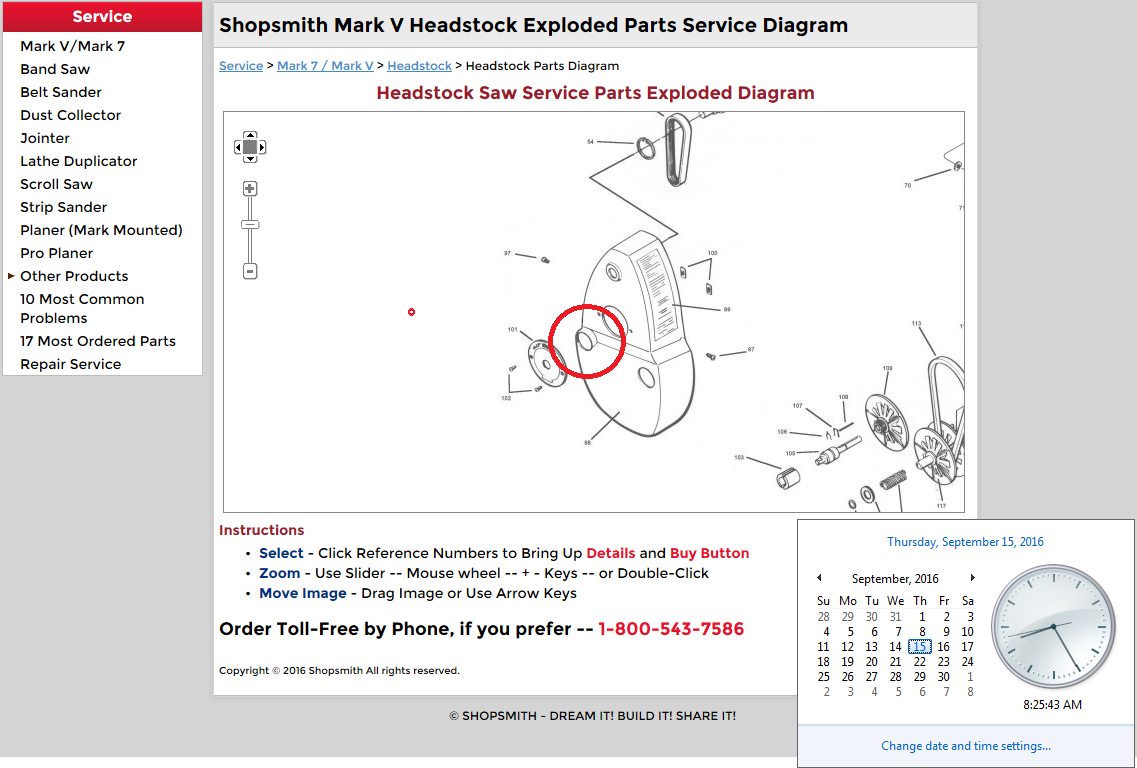
Task: Click reference number 101 in diagram
Action: [513, 329]
